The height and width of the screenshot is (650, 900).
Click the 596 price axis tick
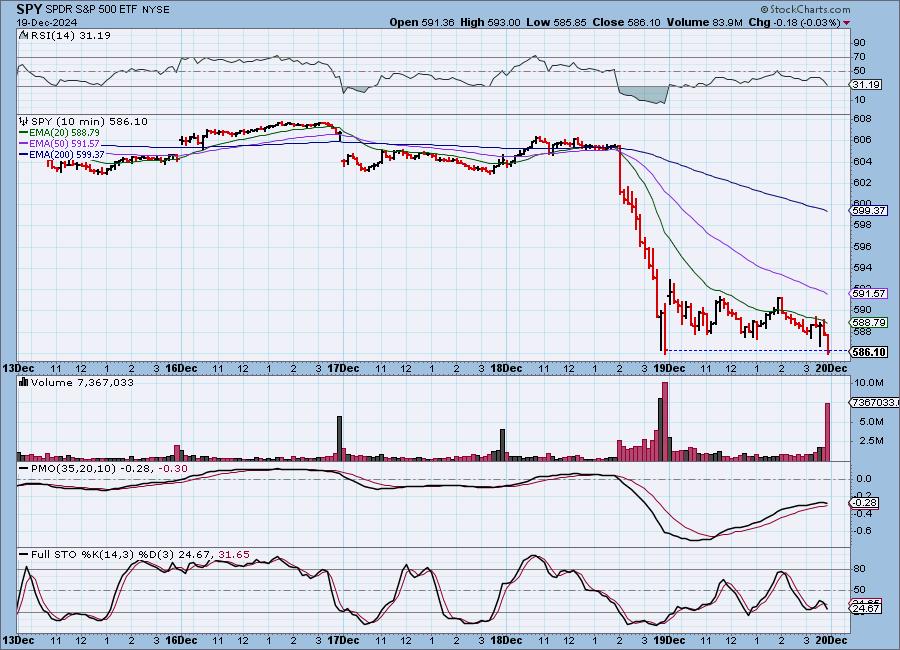[x=862, y=246]
